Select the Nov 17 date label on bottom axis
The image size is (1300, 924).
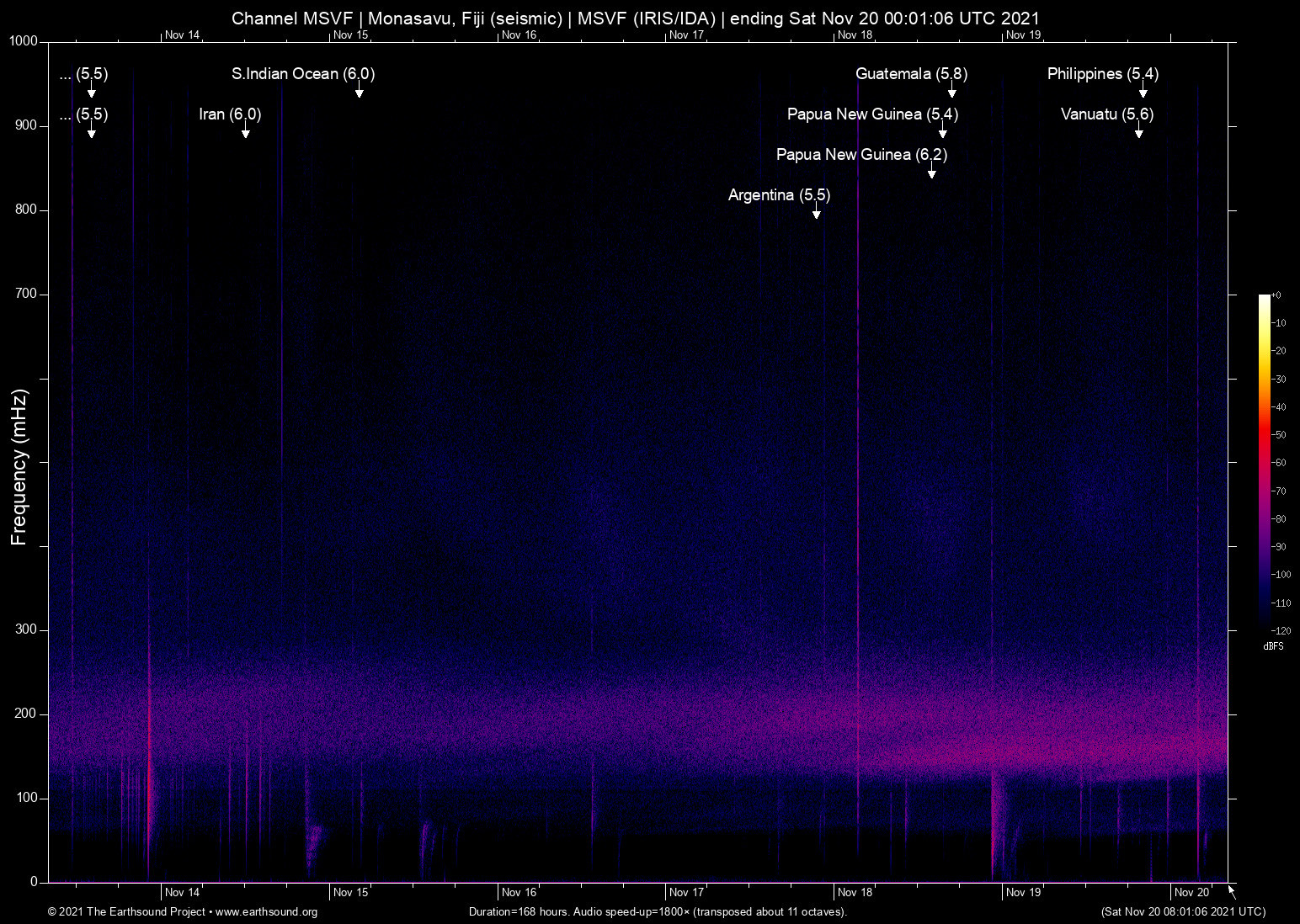(x=686, y=892)
